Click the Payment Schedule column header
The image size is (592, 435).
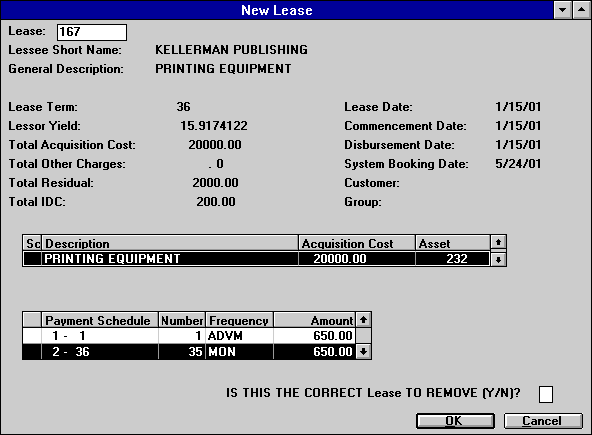tap(100, 320)
